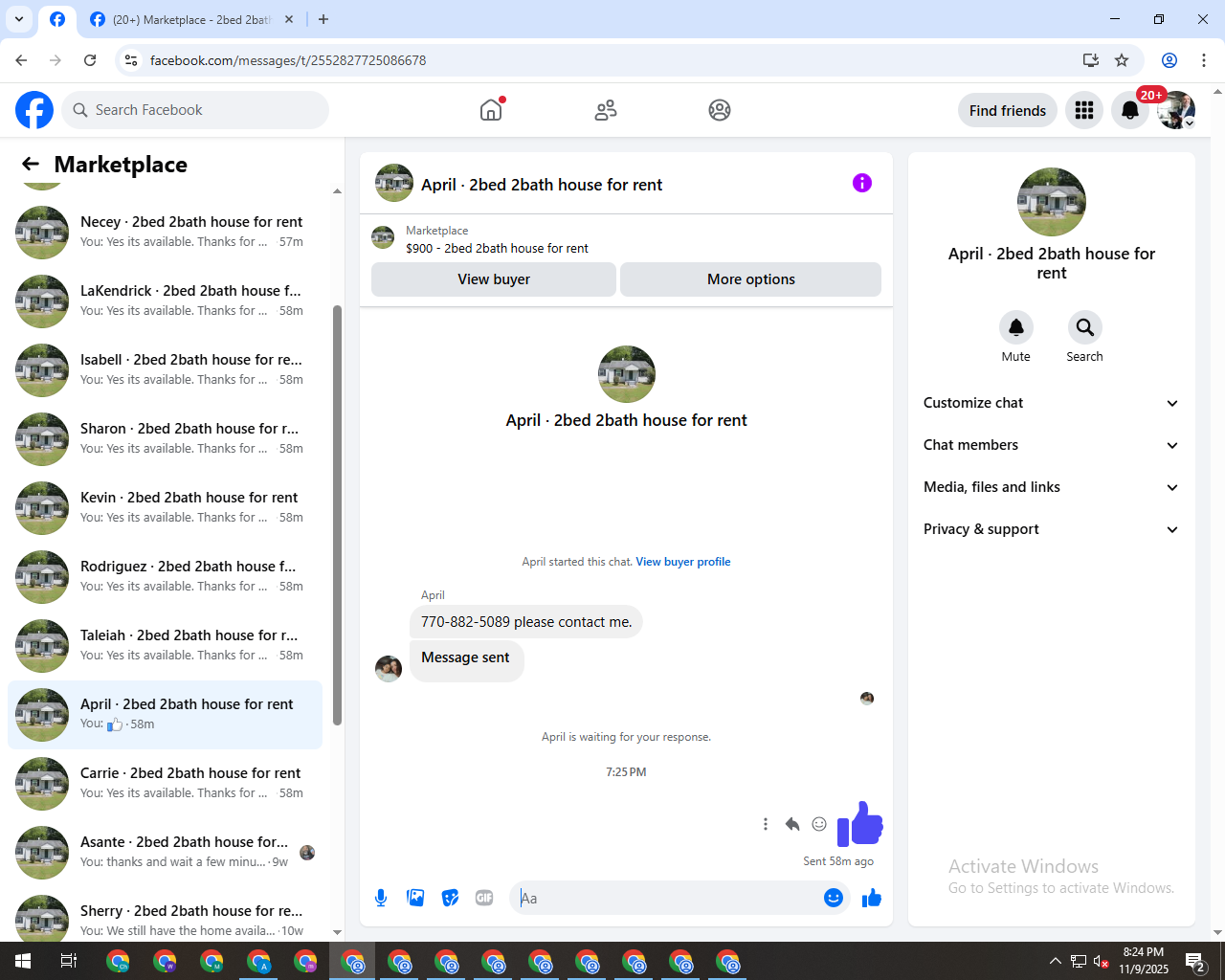Screen dimensions: 1225x980
Task: Click the Search Facebook field
Action: pyautogui.click(x=195, y=110)
